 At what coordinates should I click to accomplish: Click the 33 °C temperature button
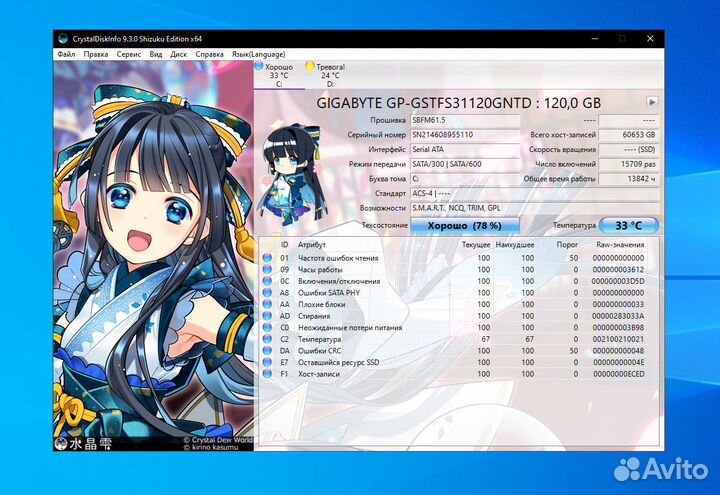[x=629, y=225]
